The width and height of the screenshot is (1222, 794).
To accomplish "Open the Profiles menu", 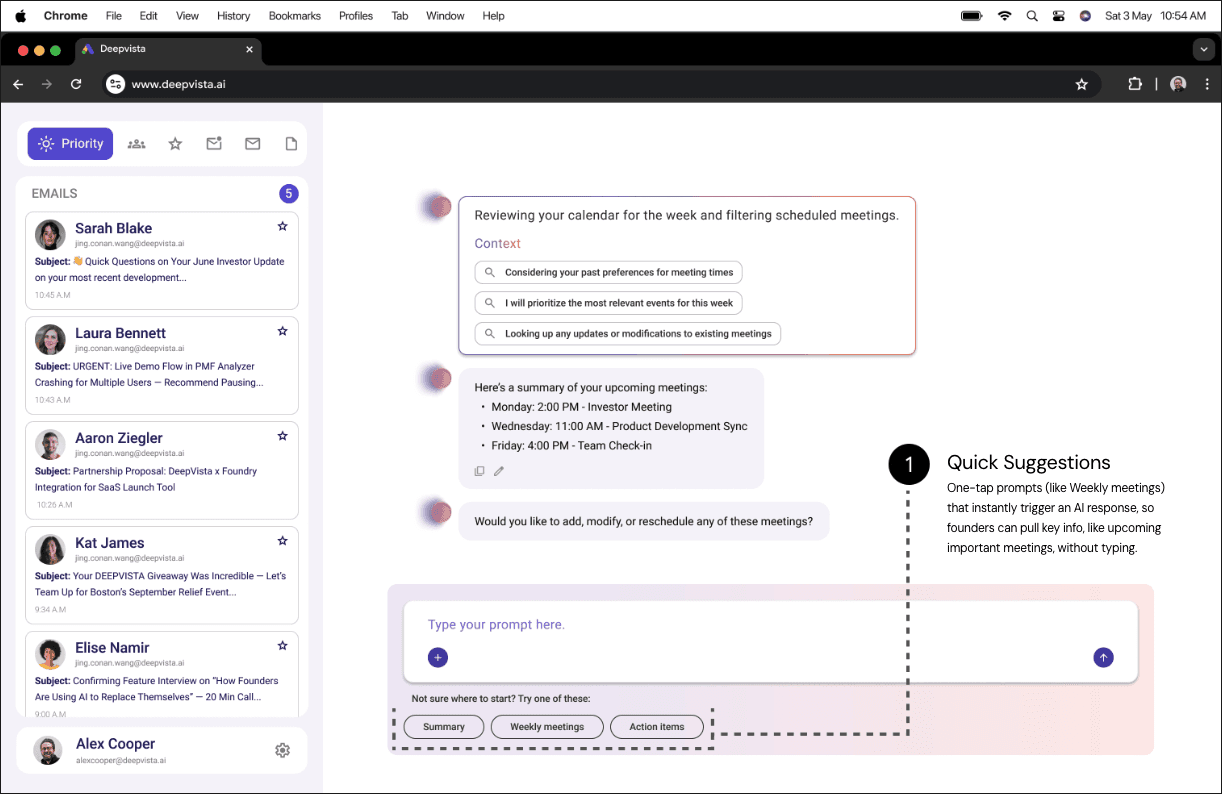I will coord(356,16).
